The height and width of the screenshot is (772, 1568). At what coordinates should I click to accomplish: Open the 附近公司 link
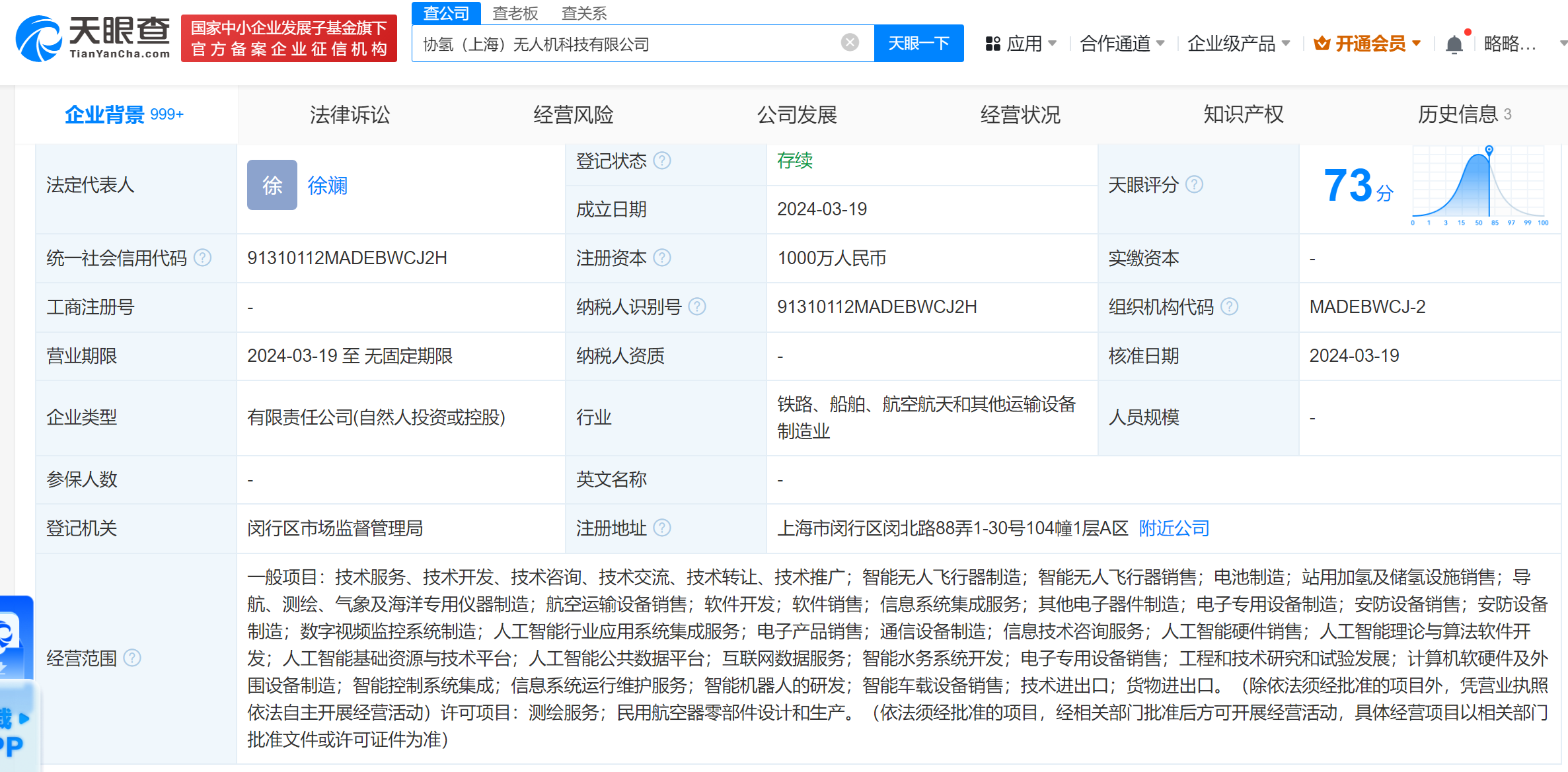click(1174, 528)
